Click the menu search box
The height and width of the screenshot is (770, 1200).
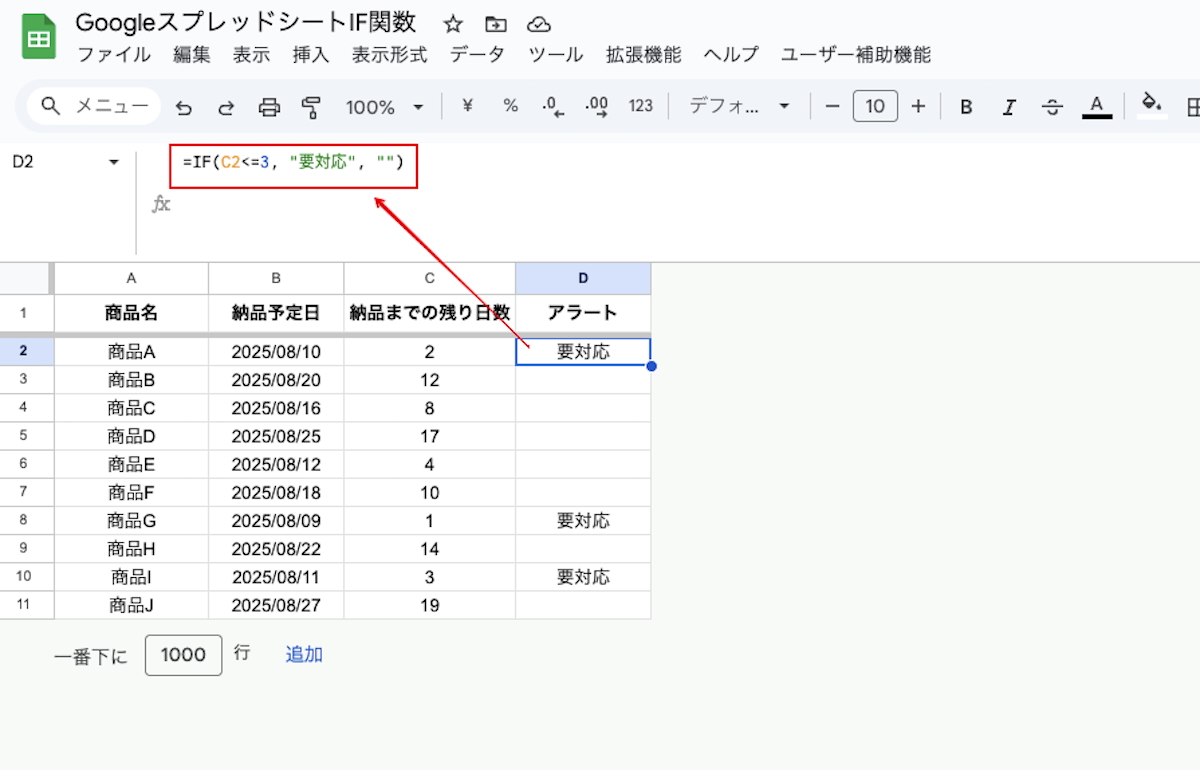tap(94, 106)
